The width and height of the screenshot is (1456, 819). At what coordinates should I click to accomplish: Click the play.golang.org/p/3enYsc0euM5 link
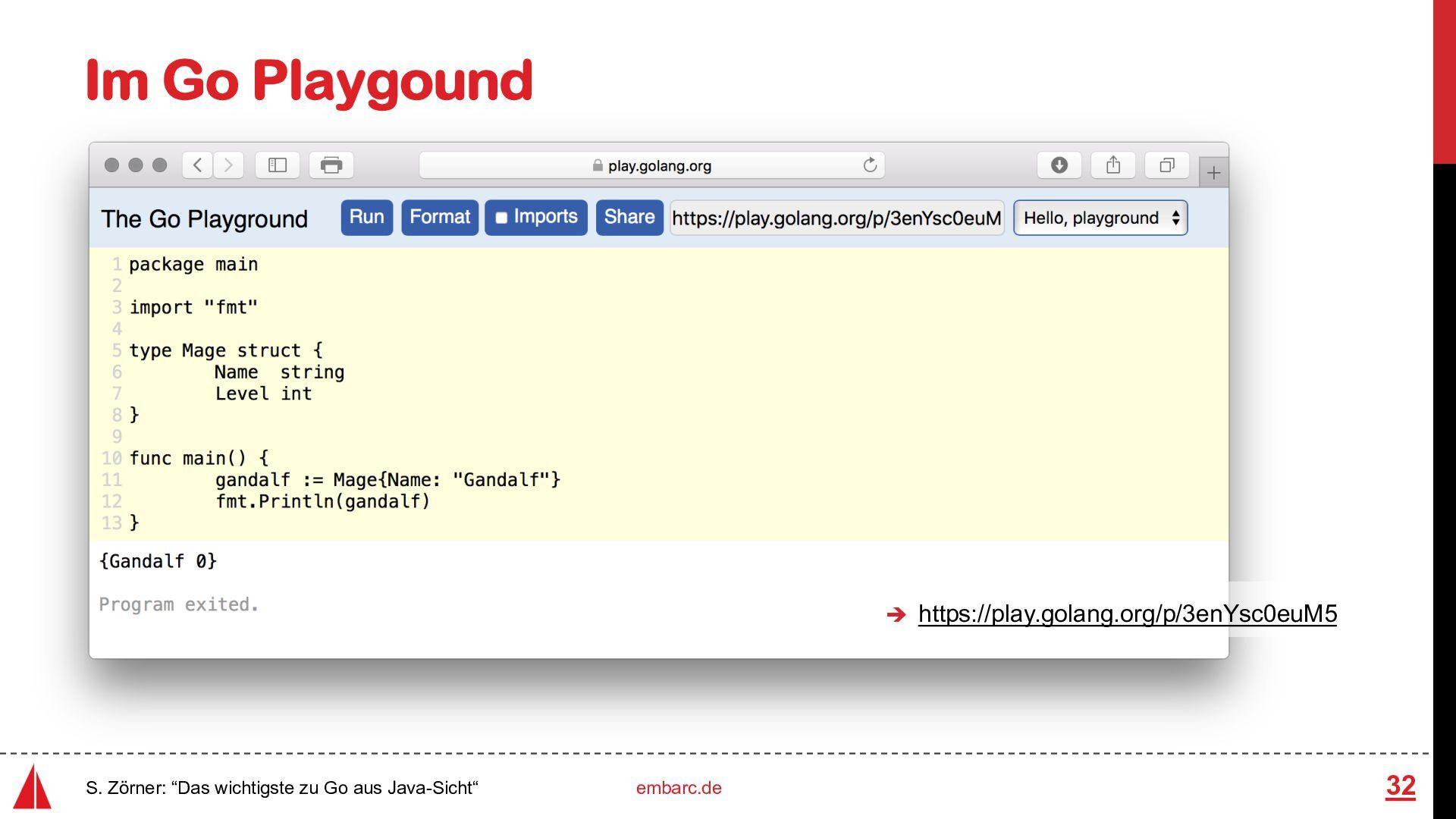[x=1128, y=613]
